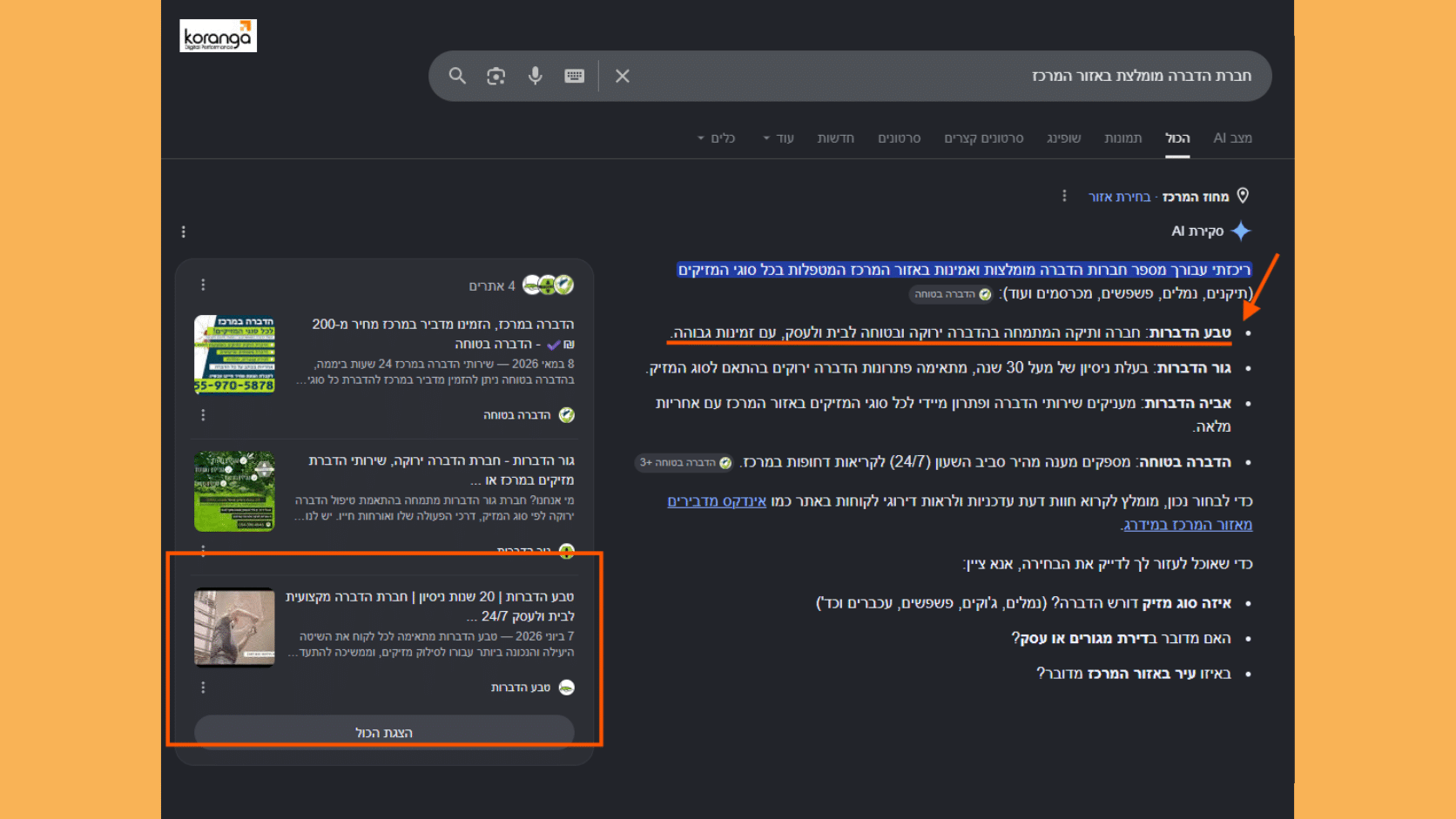Viewport: 1456px width, 819px height.
Task: Open search by image camera icon
Action: (x=496, y=76)
